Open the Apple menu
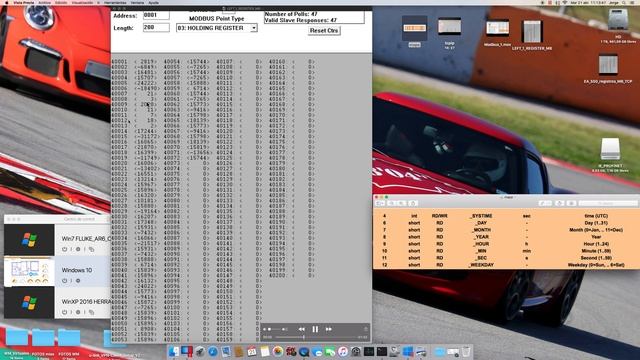Viewport: 640px width, 360px height. 7,2
